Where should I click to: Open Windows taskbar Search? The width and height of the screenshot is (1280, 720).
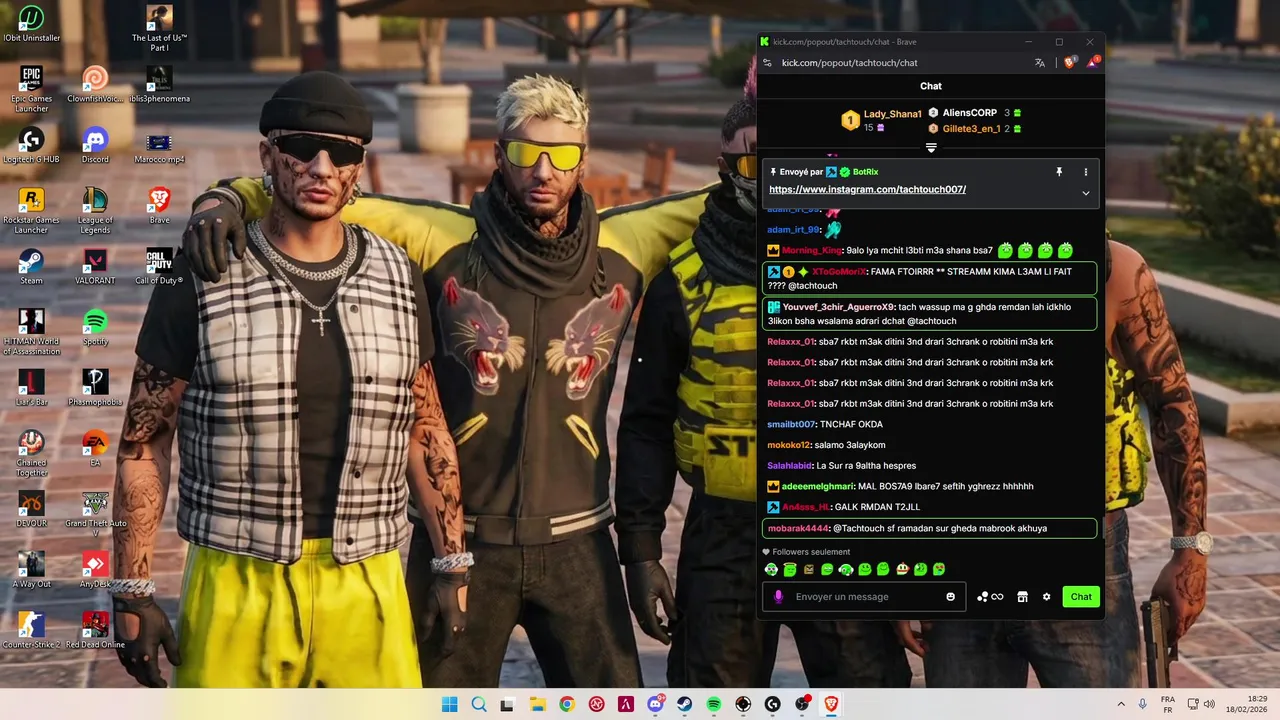[x=479, y=704]
